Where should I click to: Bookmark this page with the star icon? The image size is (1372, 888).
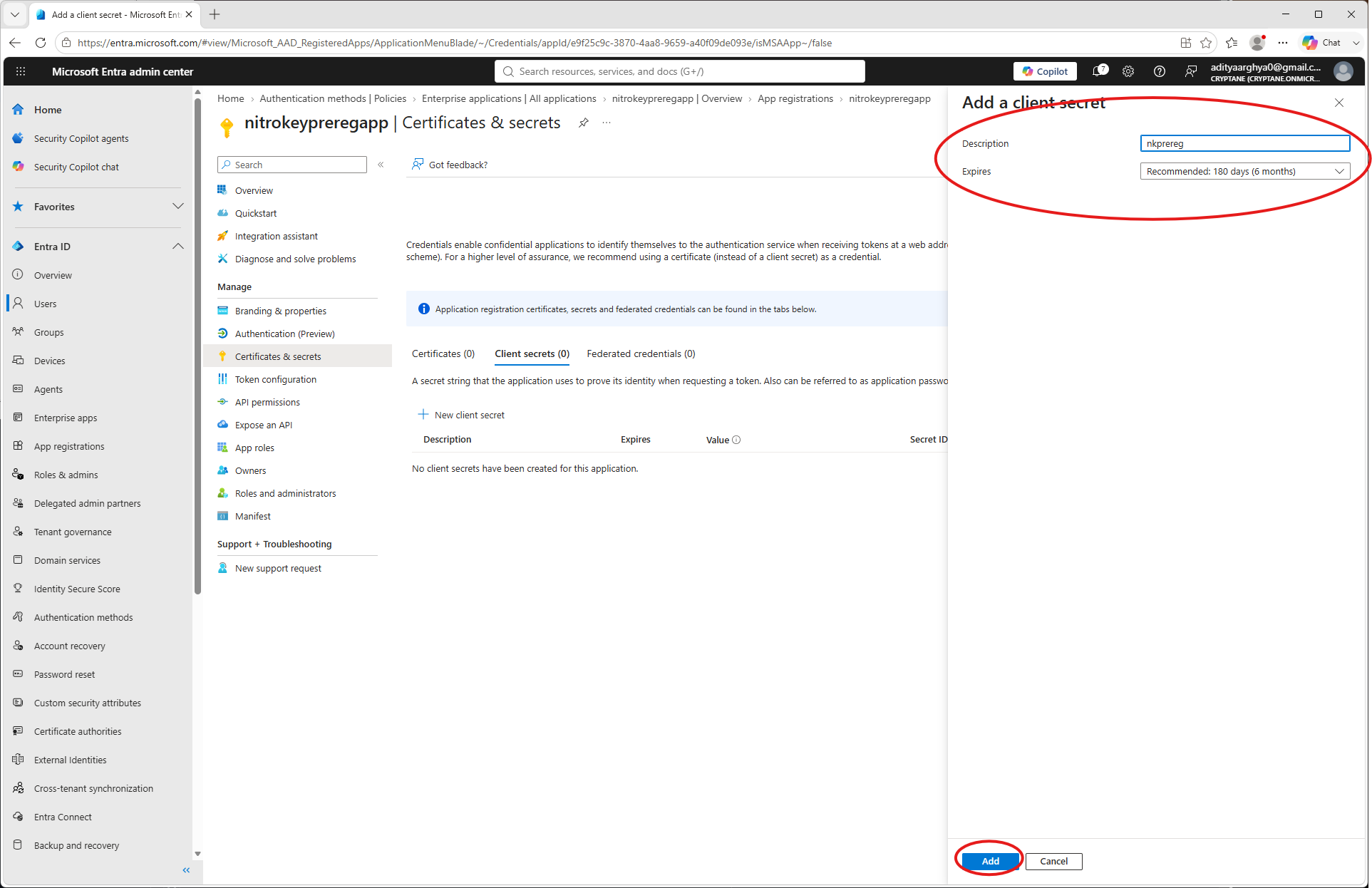coord(1206,43)
